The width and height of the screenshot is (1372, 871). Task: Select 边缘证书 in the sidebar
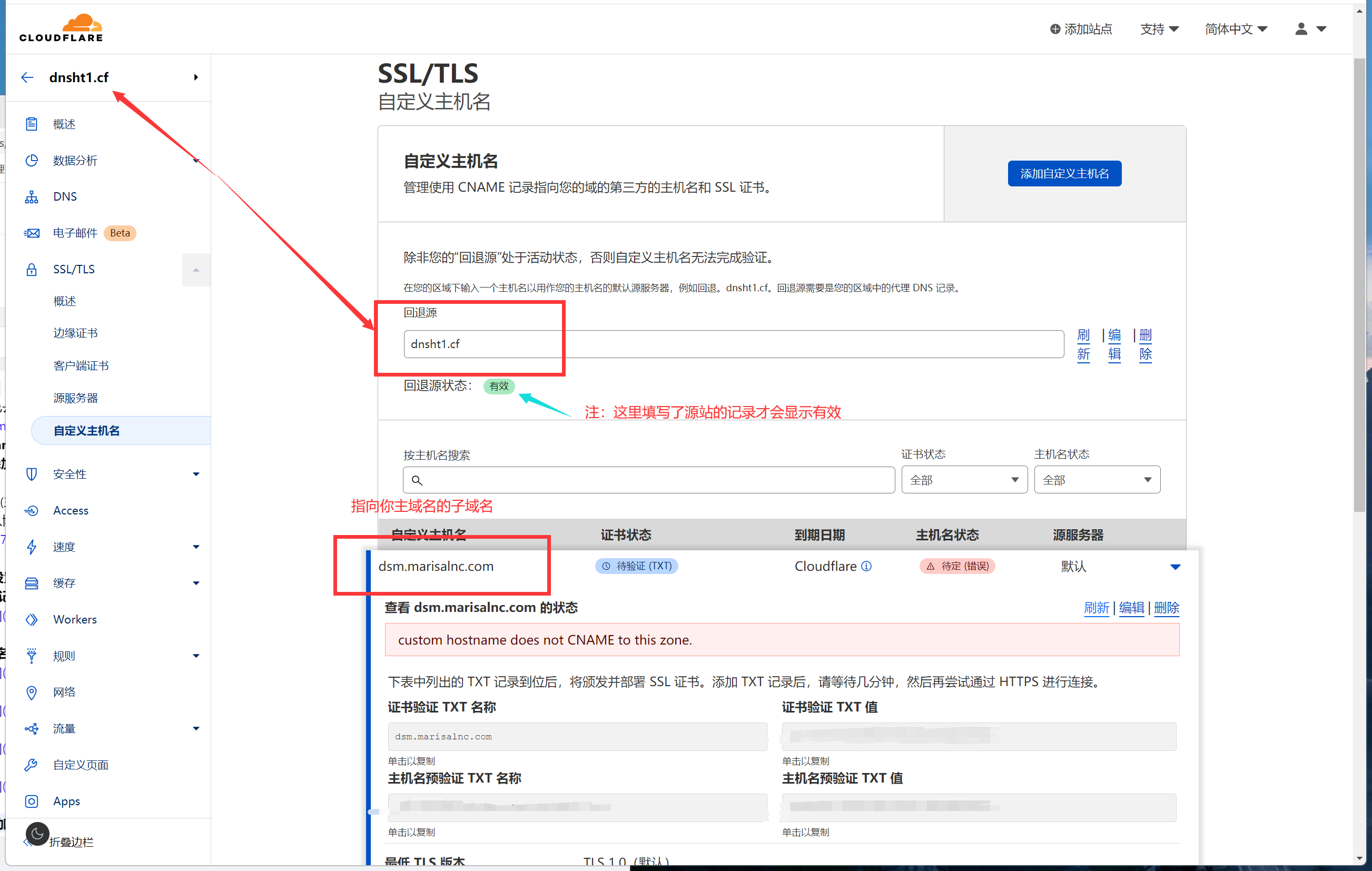pyautogui.click(x=75, y=333)
